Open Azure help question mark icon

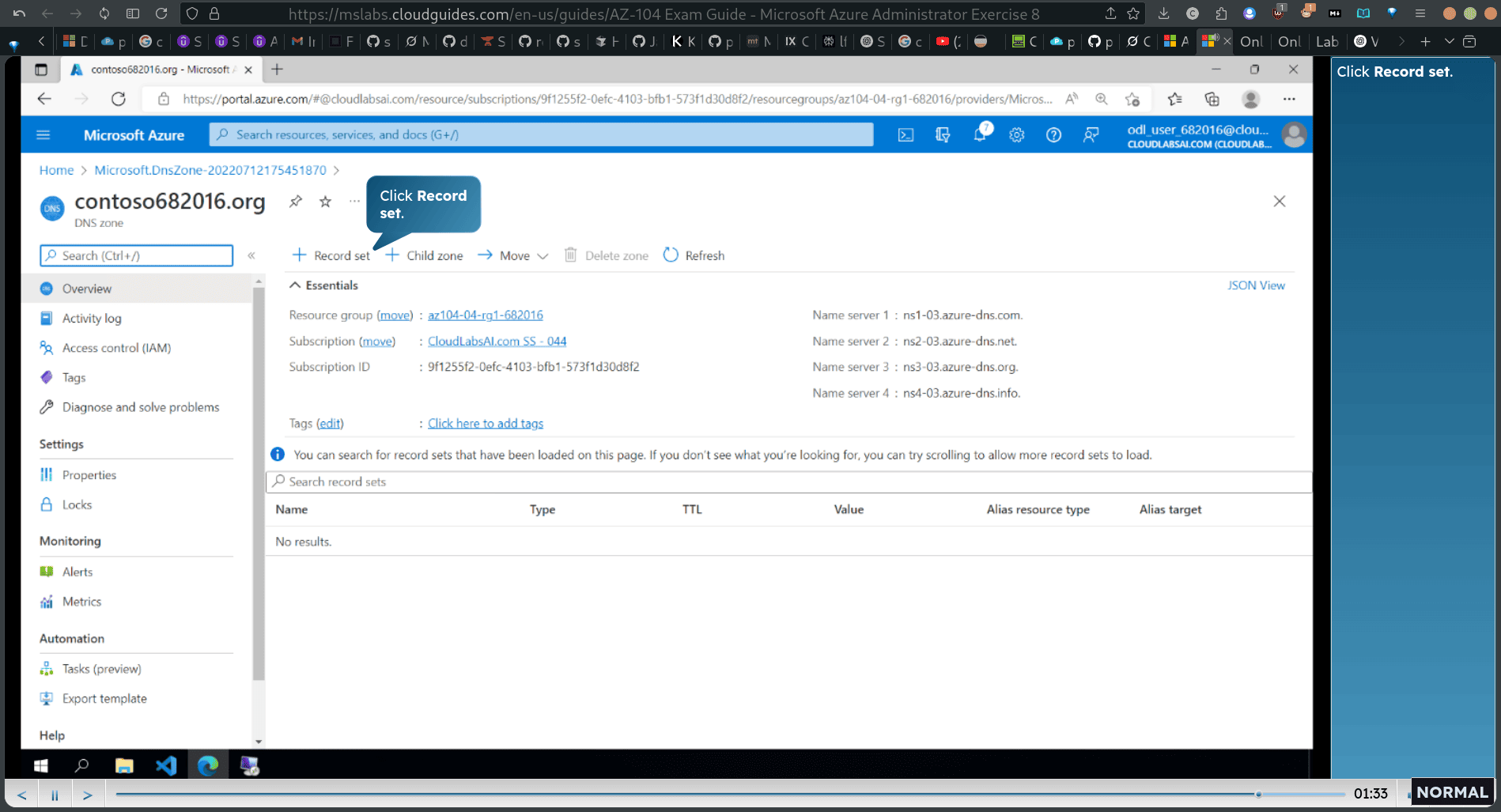pos(1053,135)
